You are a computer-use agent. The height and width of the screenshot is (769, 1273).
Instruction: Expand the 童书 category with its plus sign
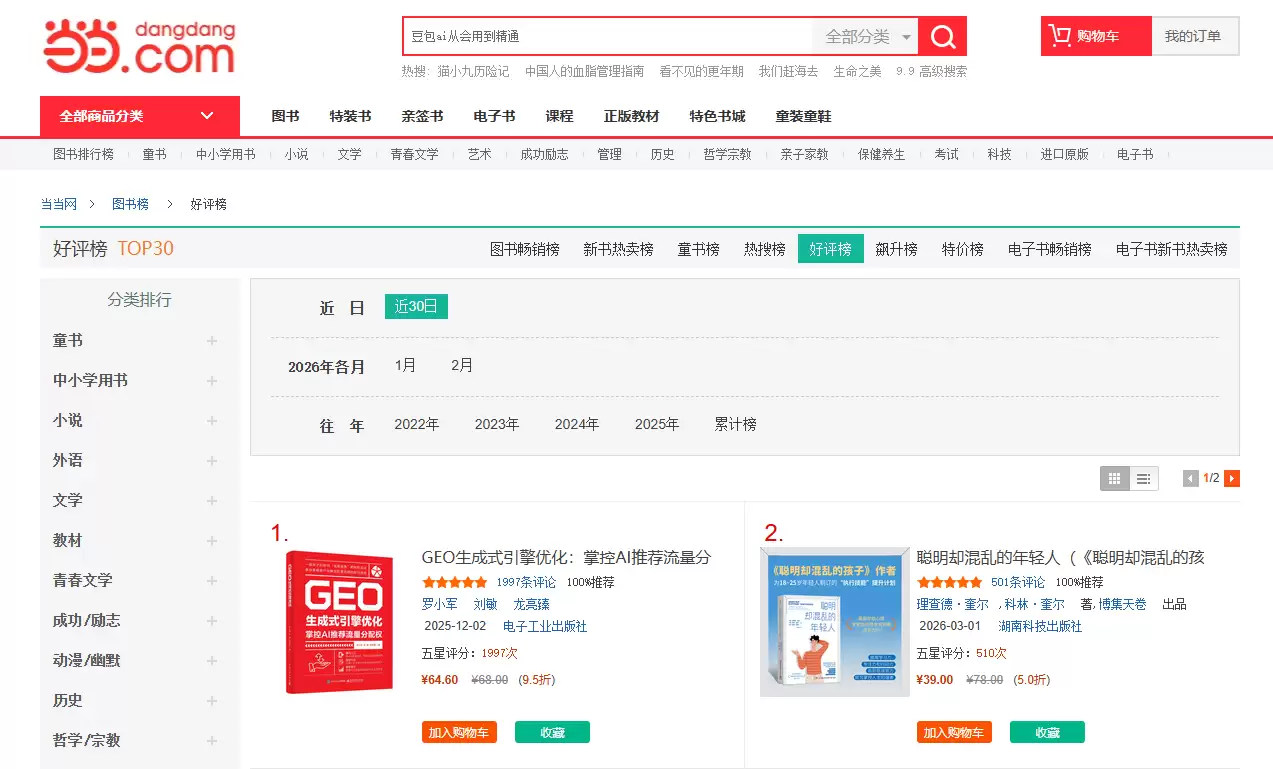point(211,340)
